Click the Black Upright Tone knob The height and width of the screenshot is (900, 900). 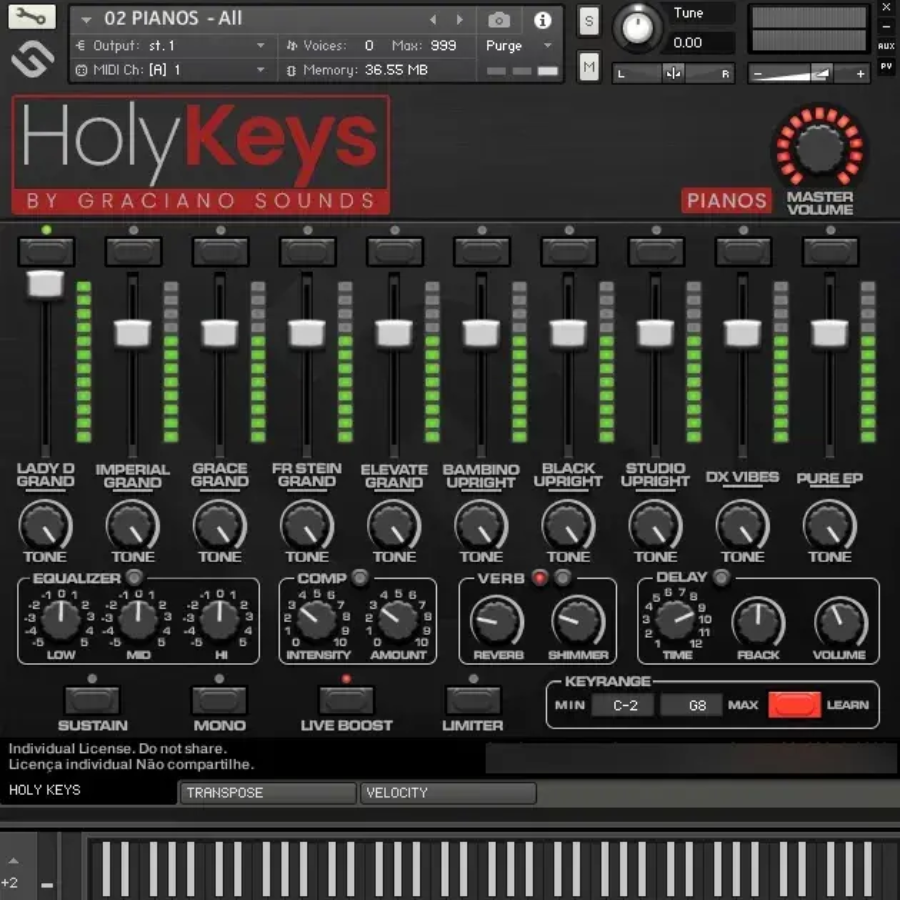coord(568,525)
